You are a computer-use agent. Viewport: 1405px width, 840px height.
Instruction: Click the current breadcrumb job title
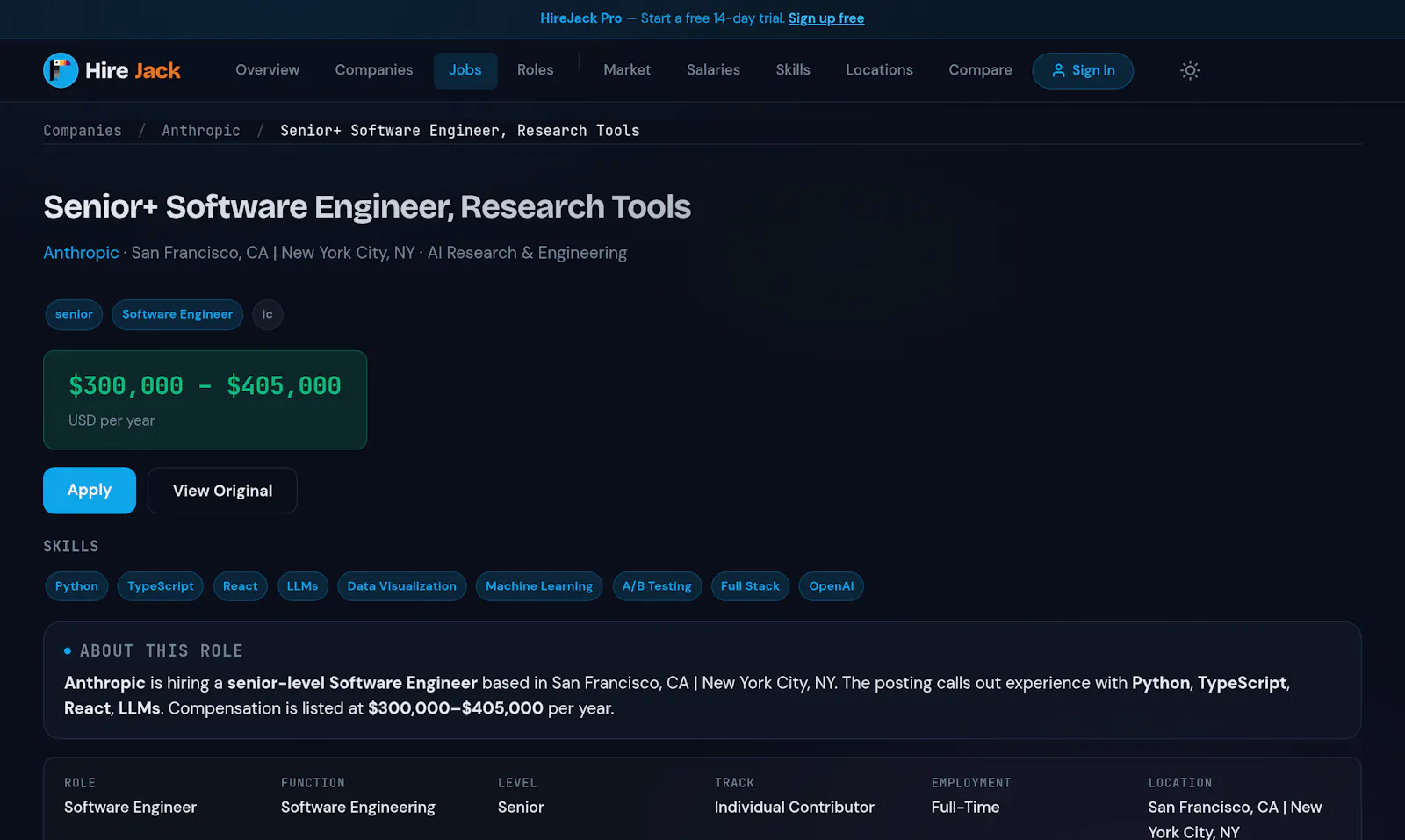[460, 131]
